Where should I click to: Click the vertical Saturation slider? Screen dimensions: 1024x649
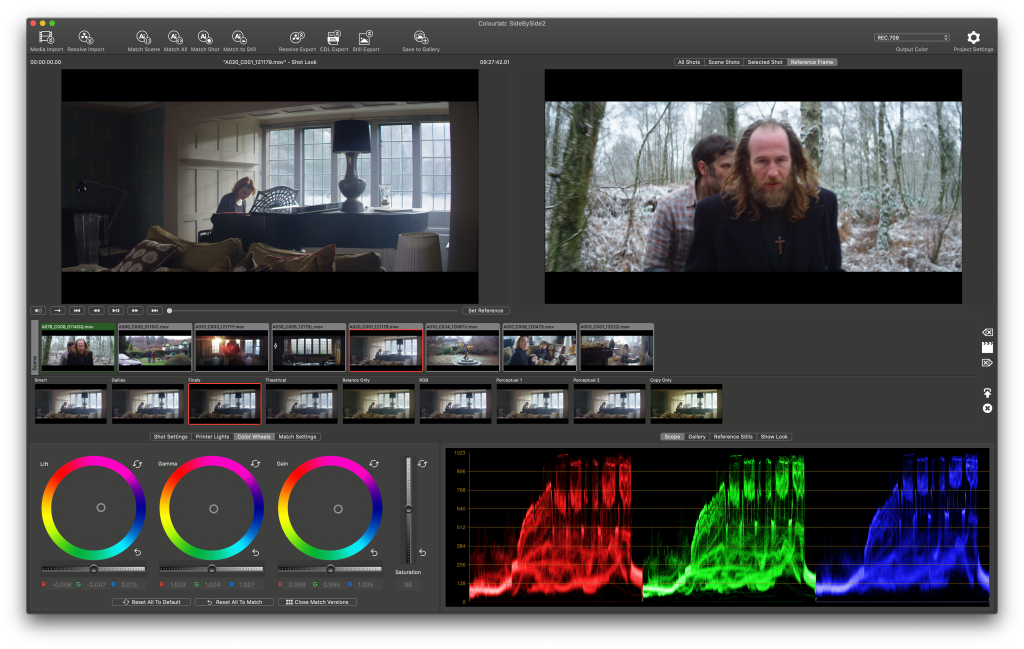click(x=407, y=510)
